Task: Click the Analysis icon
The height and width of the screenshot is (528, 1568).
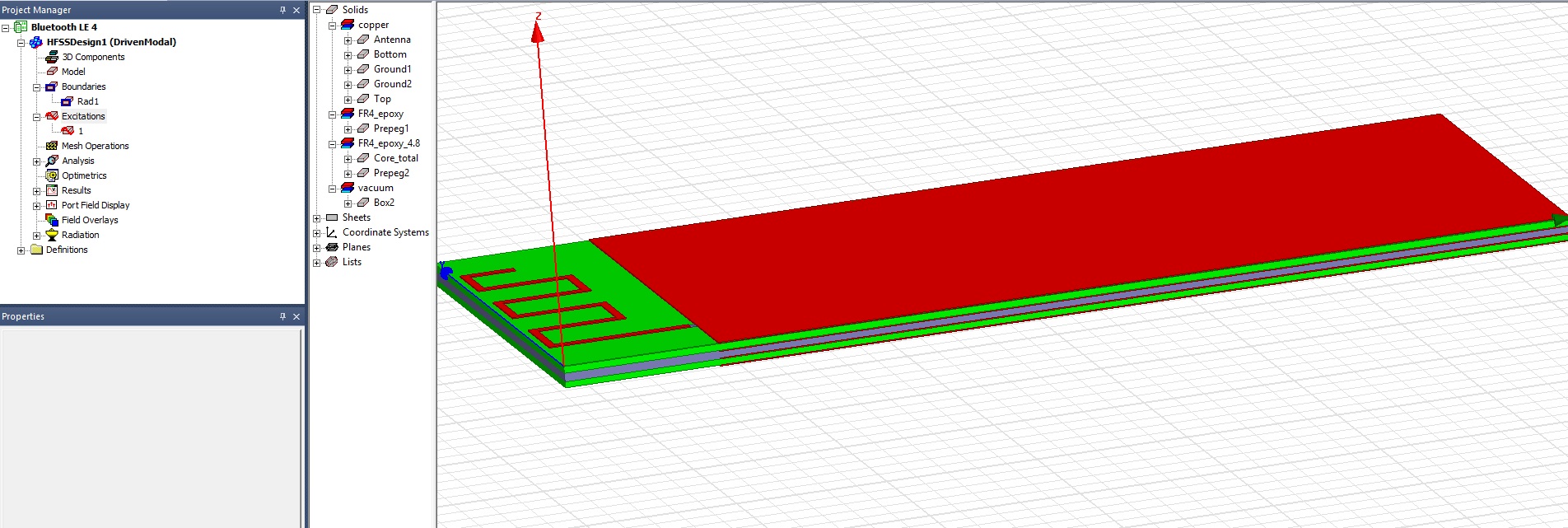Action: click(52, 161)
